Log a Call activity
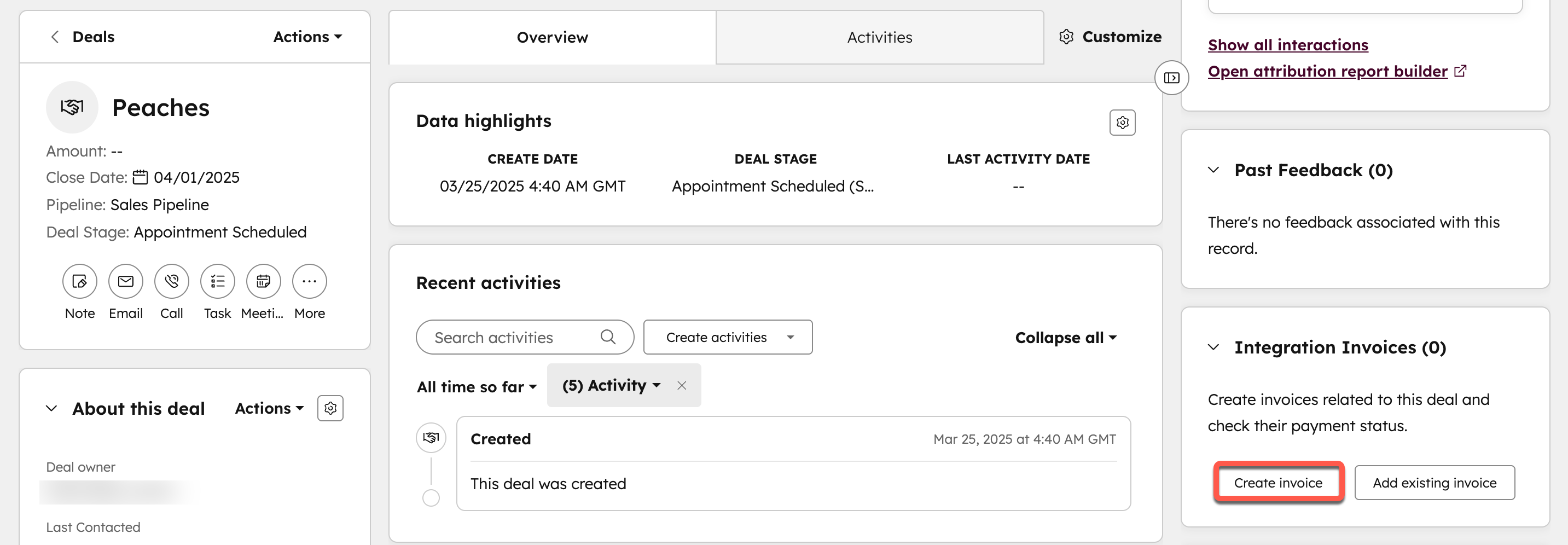 pos(171,281)
